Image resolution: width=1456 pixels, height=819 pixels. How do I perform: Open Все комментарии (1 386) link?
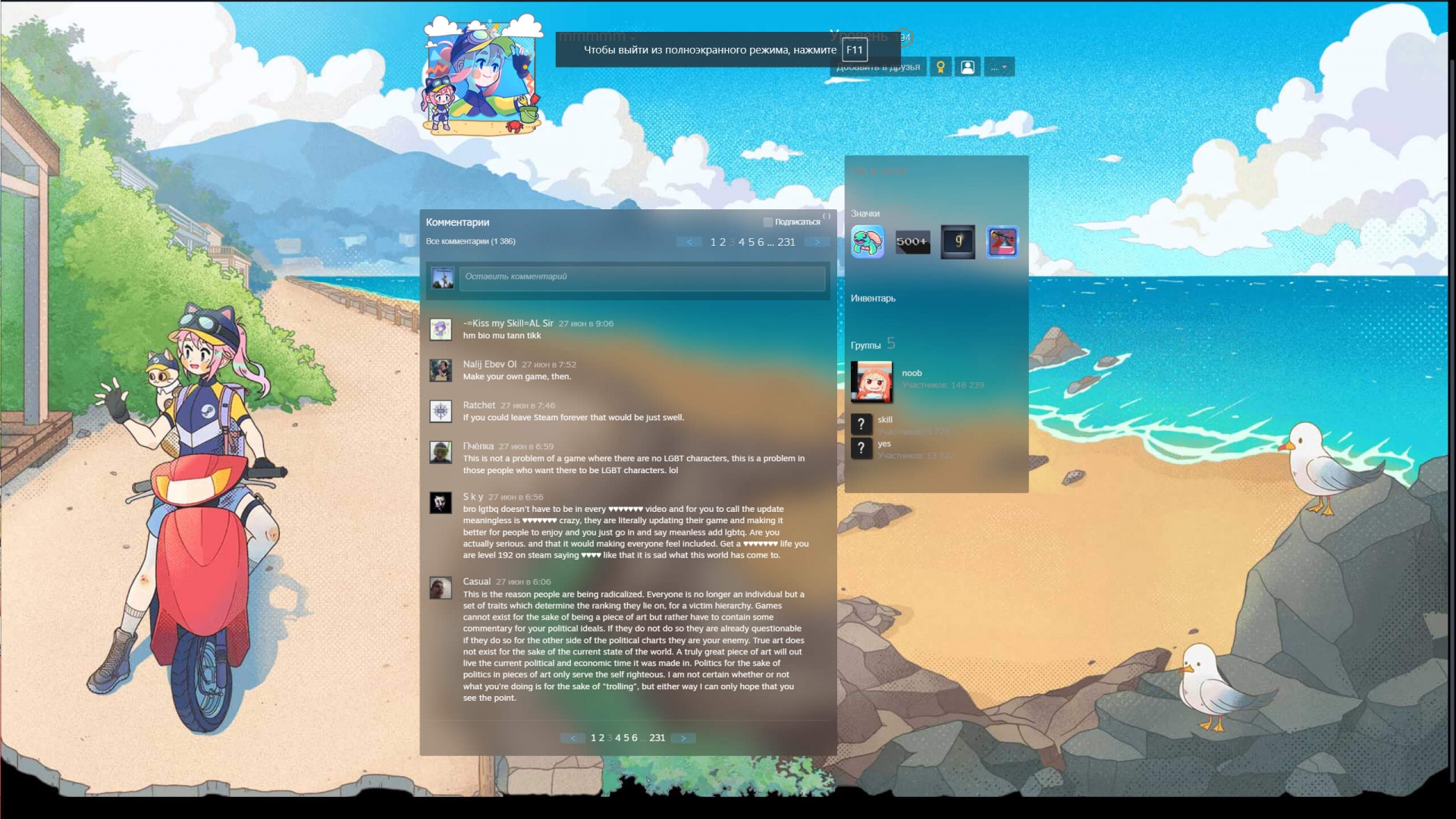pyautogui.click(x=470, y=241)
